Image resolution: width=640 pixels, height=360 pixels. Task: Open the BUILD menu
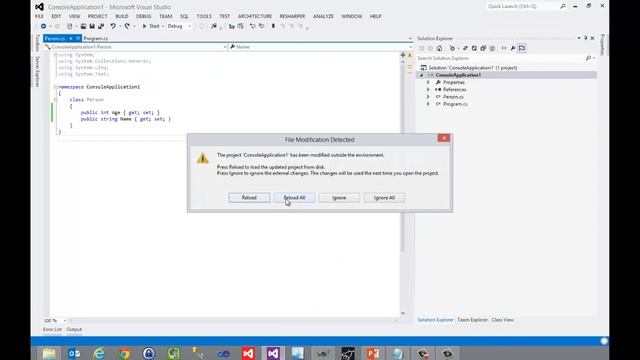(122, 16)
